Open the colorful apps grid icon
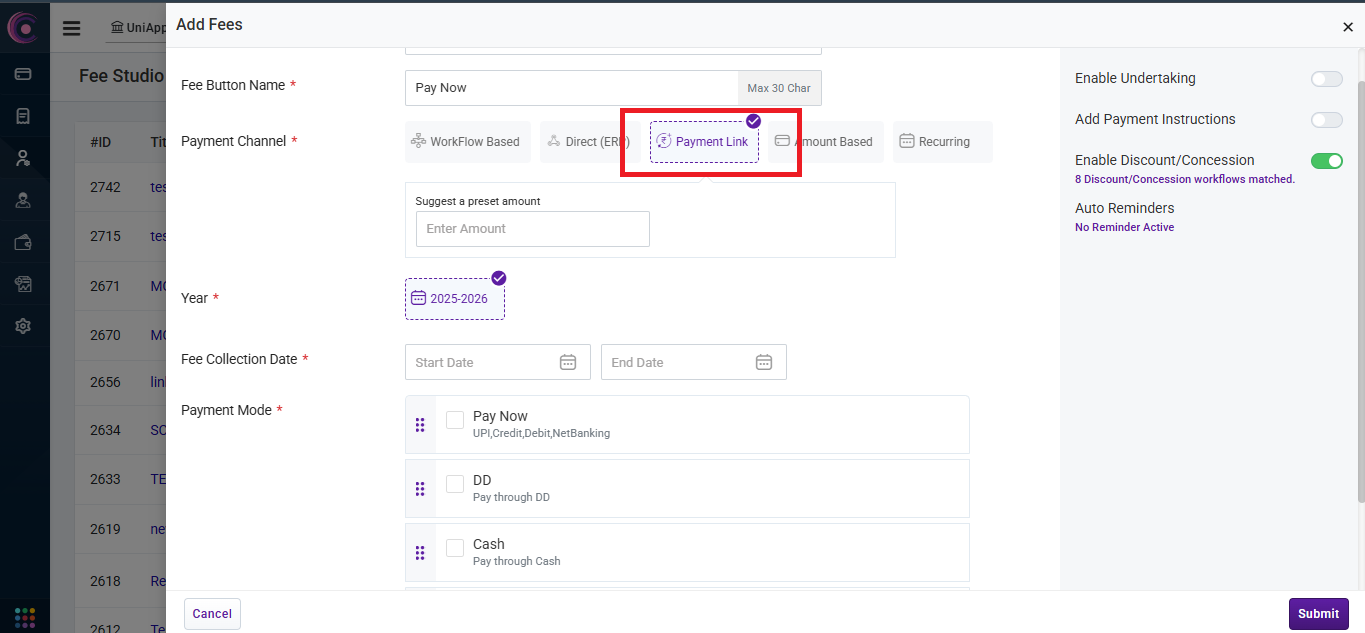 24,616
